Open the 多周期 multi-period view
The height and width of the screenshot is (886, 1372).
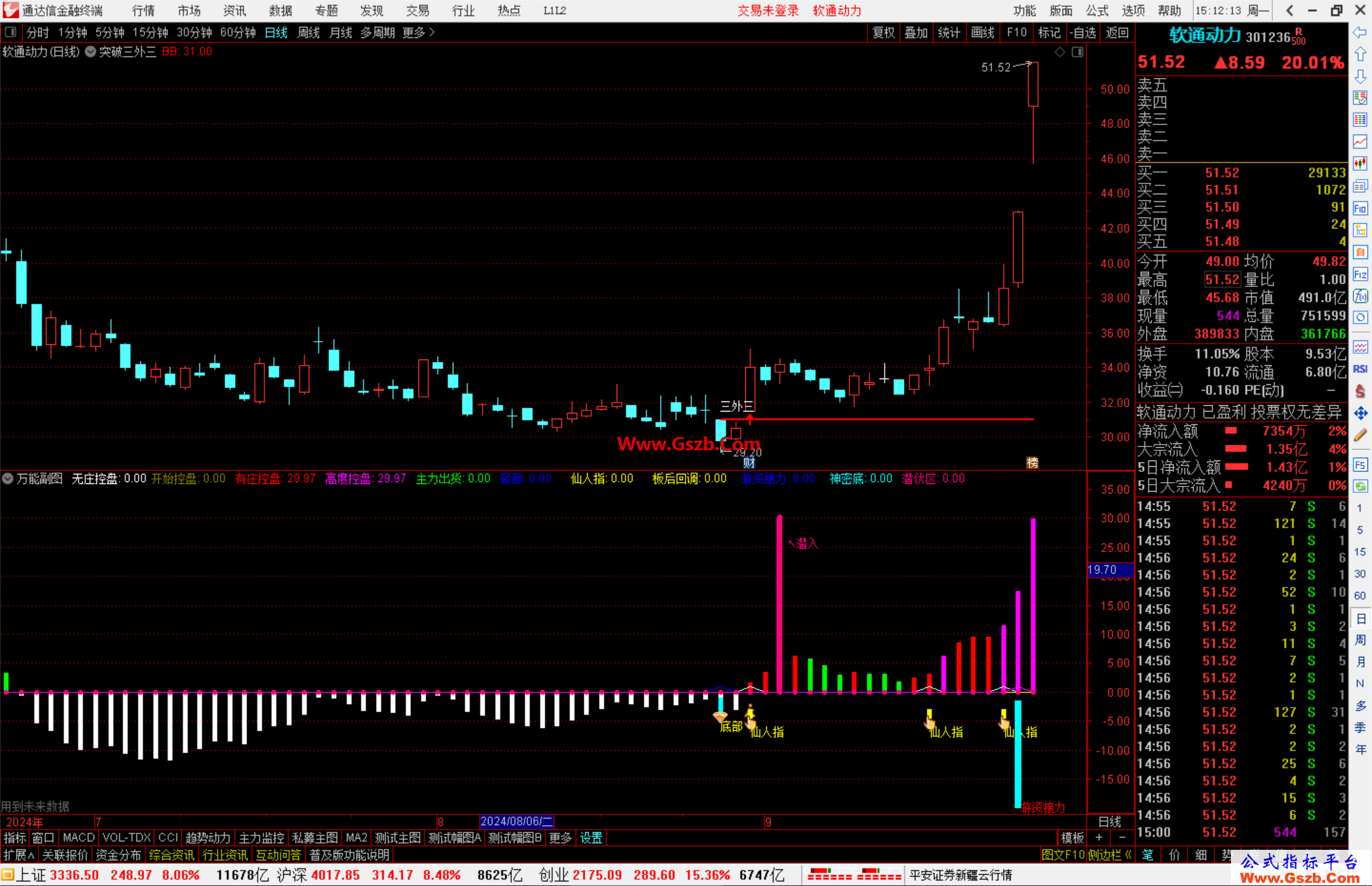click(x=378, y=32)
